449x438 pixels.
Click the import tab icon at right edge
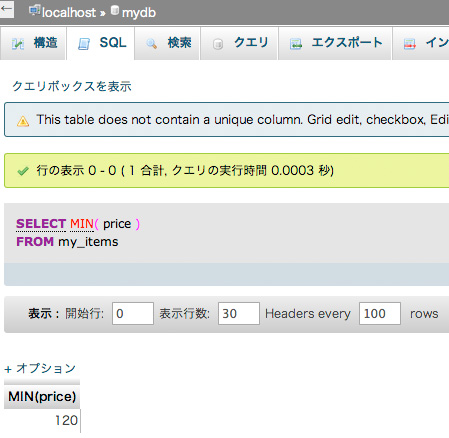pos(409,44)
